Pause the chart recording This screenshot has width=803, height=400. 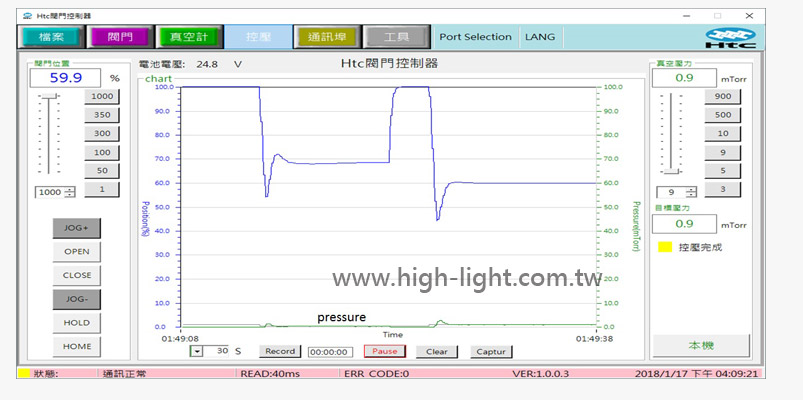click(385, 351)
